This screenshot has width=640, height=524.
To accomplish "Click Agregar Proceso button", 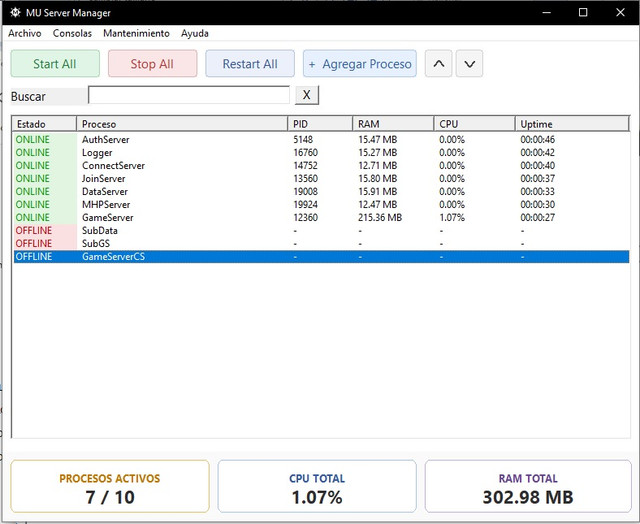I will click(360, 64).
